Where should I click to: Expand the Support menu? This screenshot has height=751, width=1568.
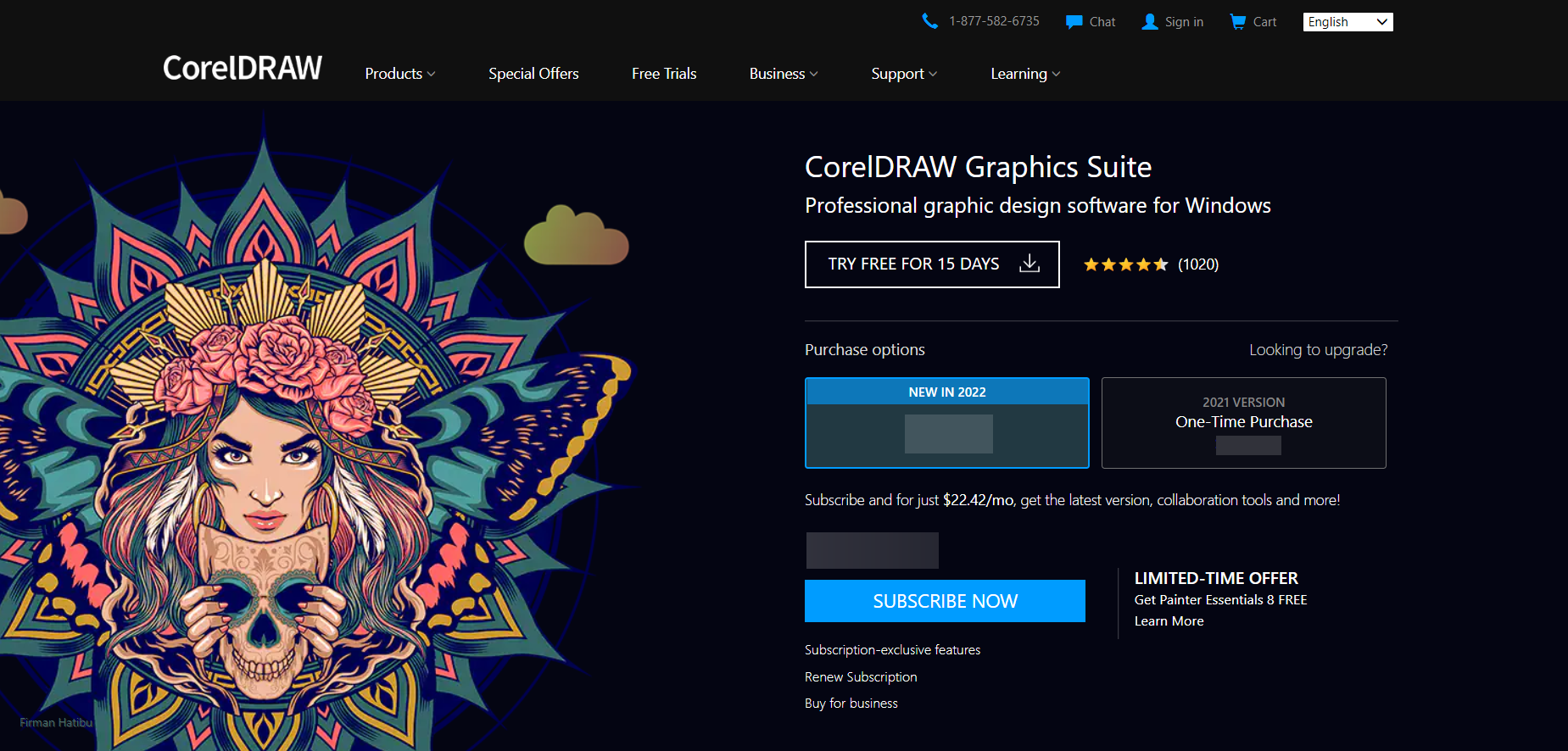click(x=904, y=74)
